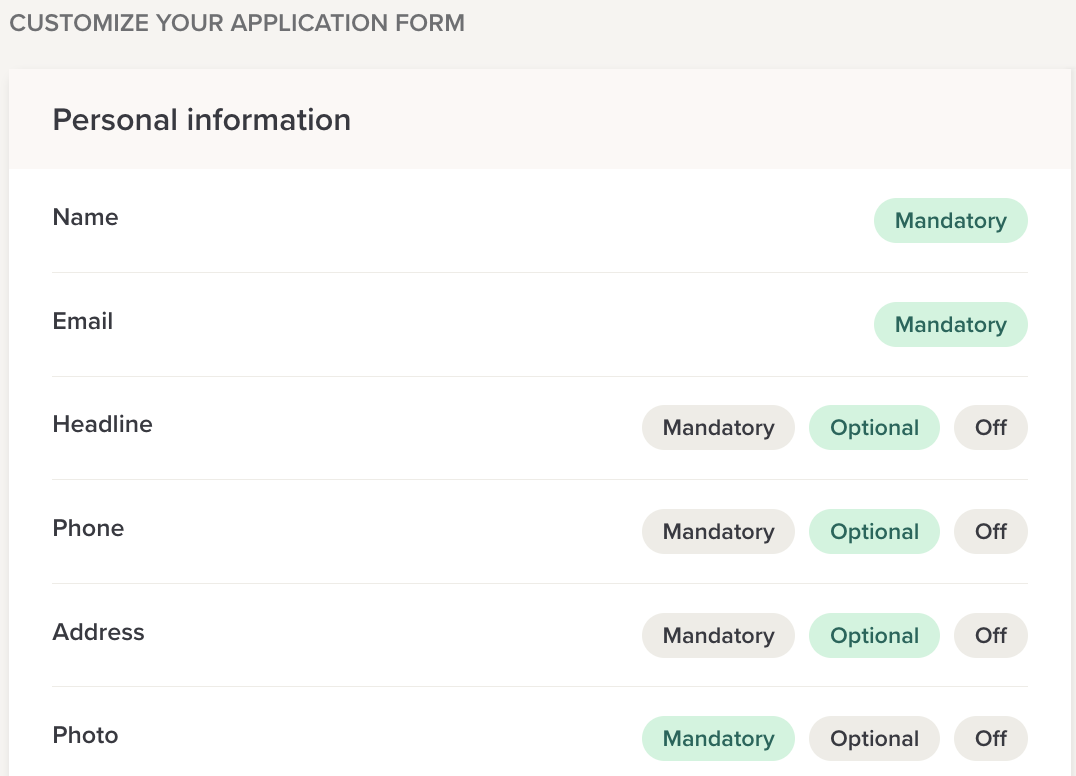1076x776 pixels.
Task: Click the Address field label
Action: point(98,633)
